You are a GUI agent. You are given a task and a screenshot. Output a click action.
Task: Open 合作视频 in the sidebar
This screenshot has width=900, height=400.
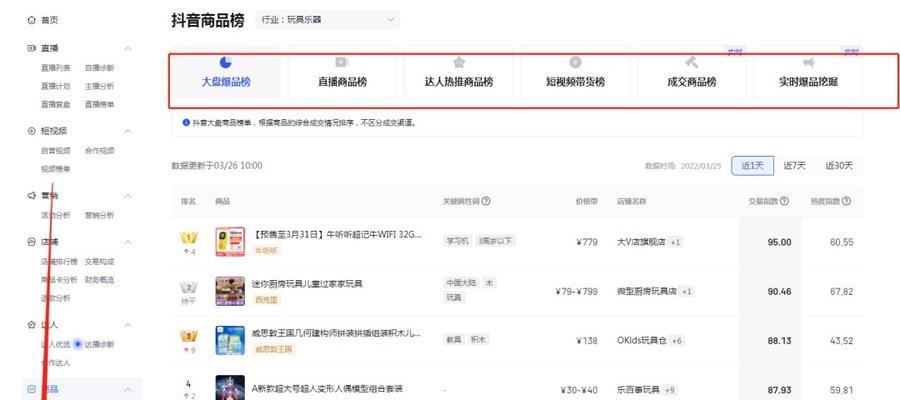pyautogui.click(x=100, y=151)
